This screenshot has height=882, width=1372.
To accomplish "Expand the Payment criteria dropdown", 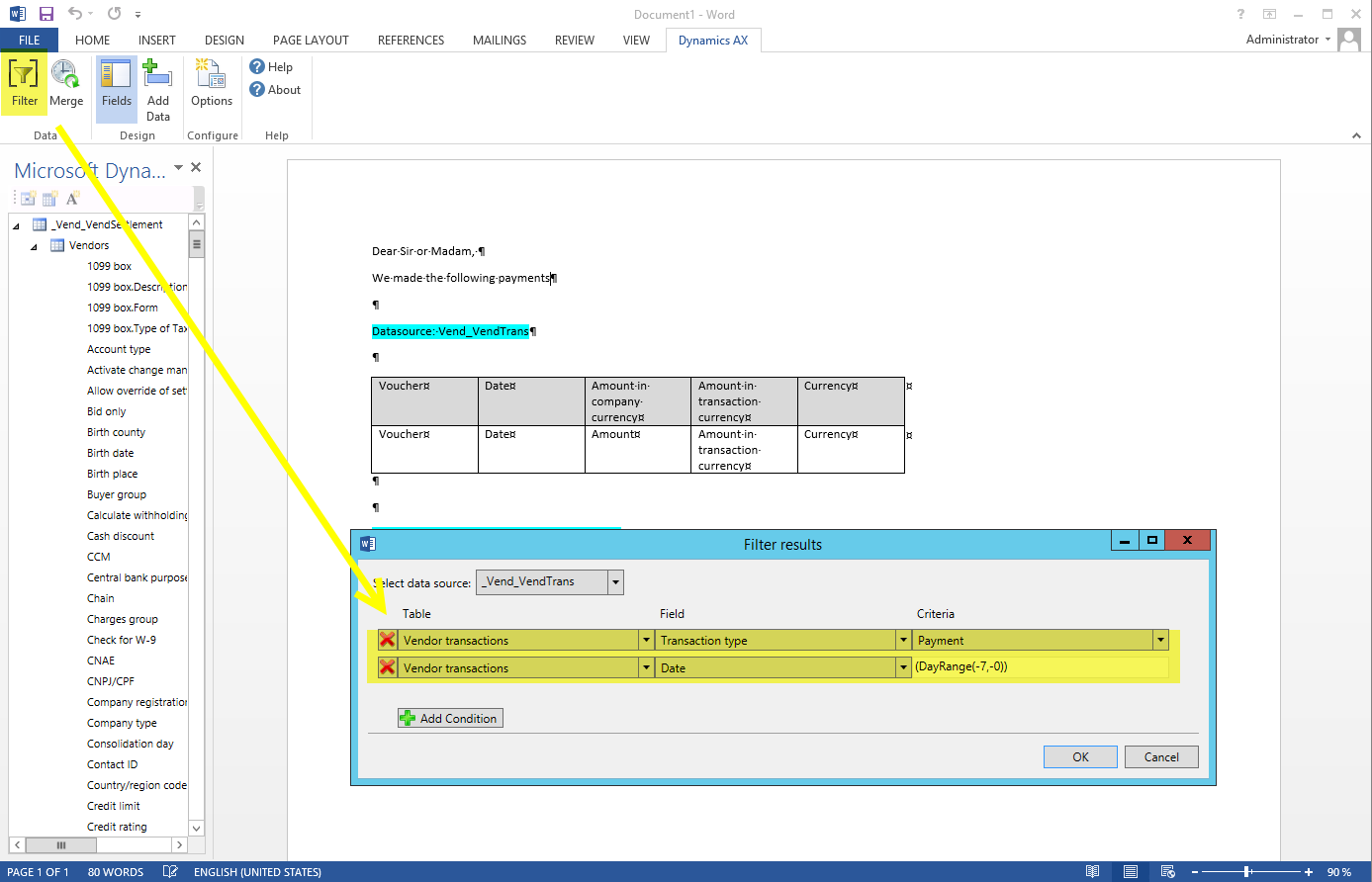I will (x=1160, y=641).
